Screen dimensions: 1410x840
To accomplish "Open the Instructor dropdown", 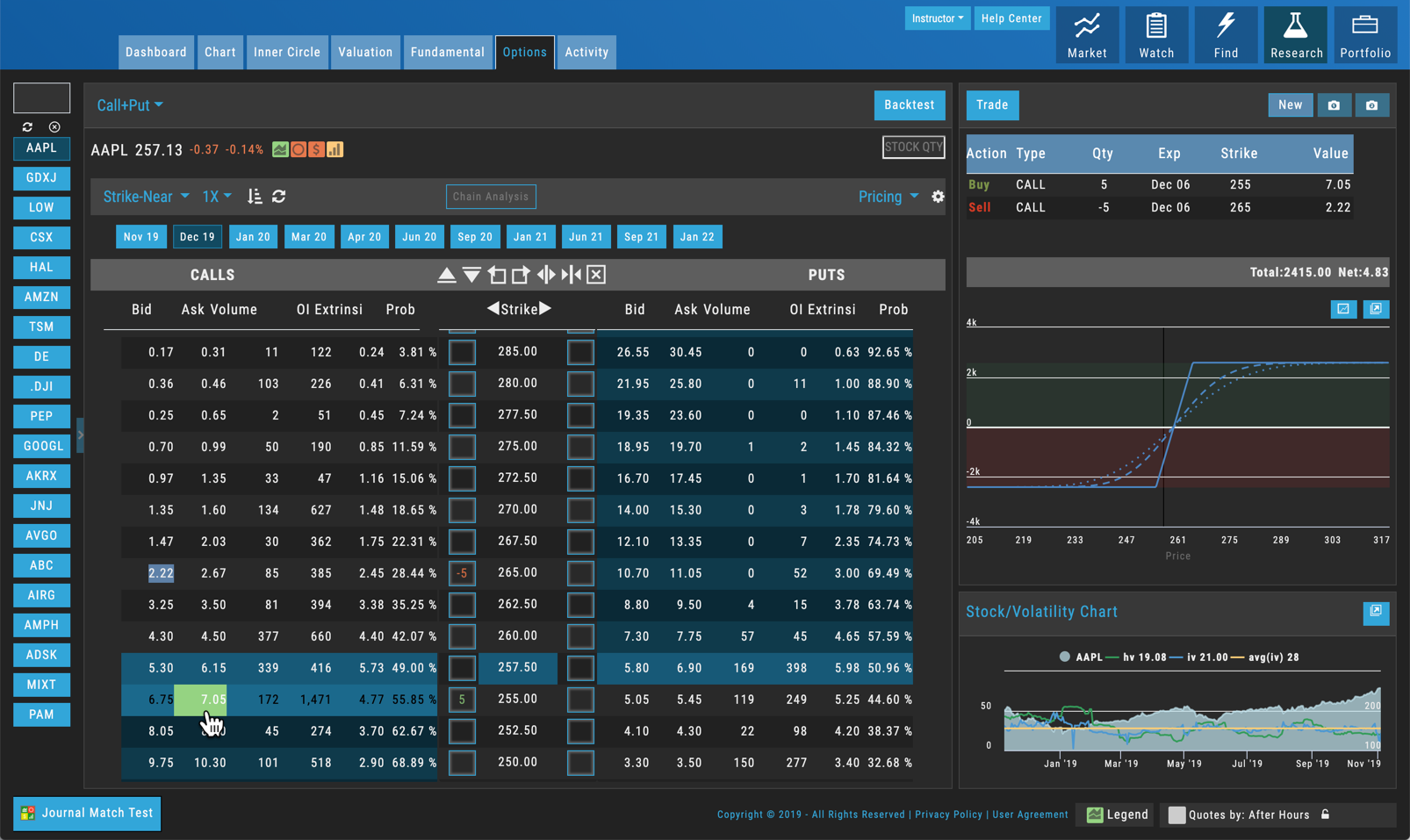I will (937, 18).
